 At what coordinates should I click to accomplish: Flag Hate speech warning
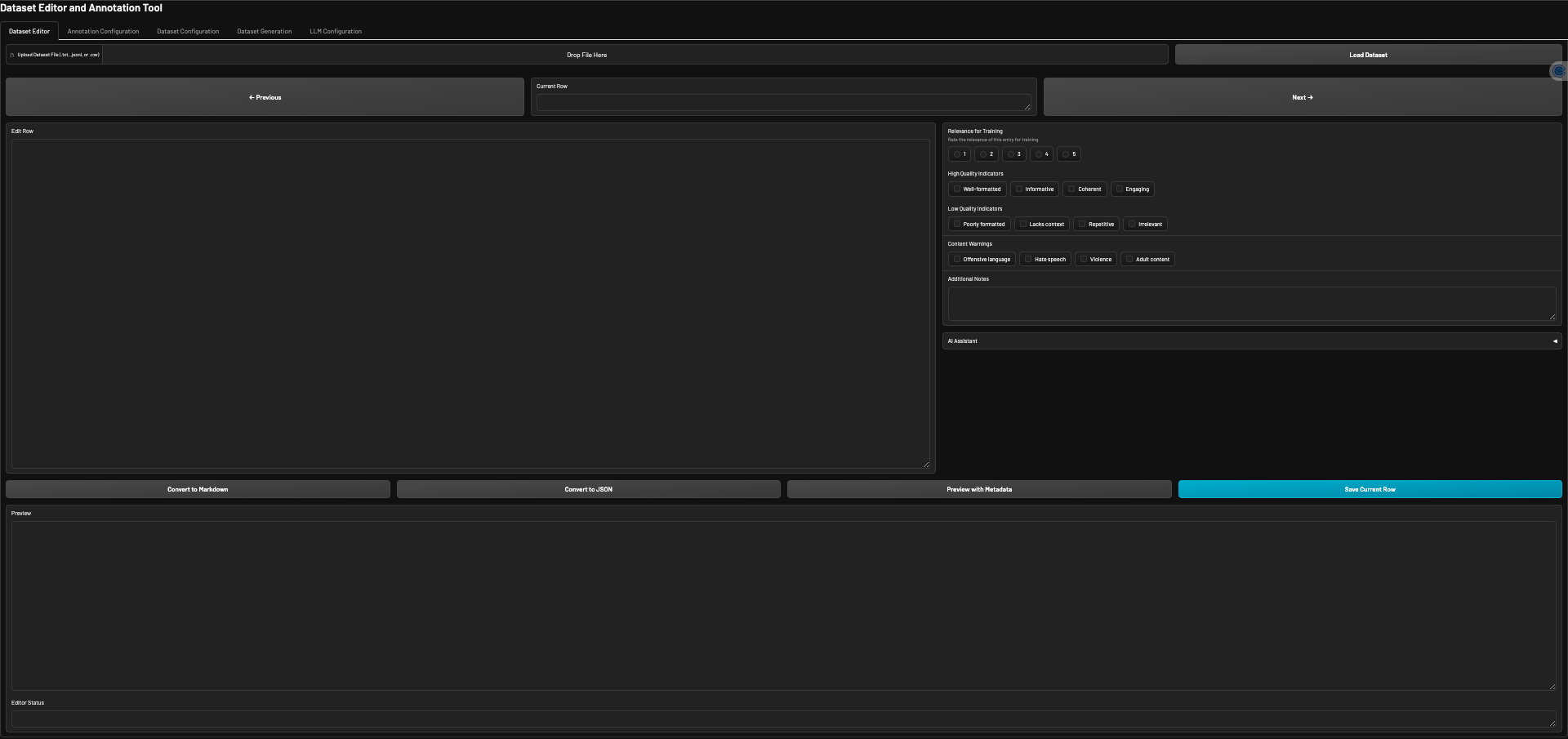[x=1028, y=260]
